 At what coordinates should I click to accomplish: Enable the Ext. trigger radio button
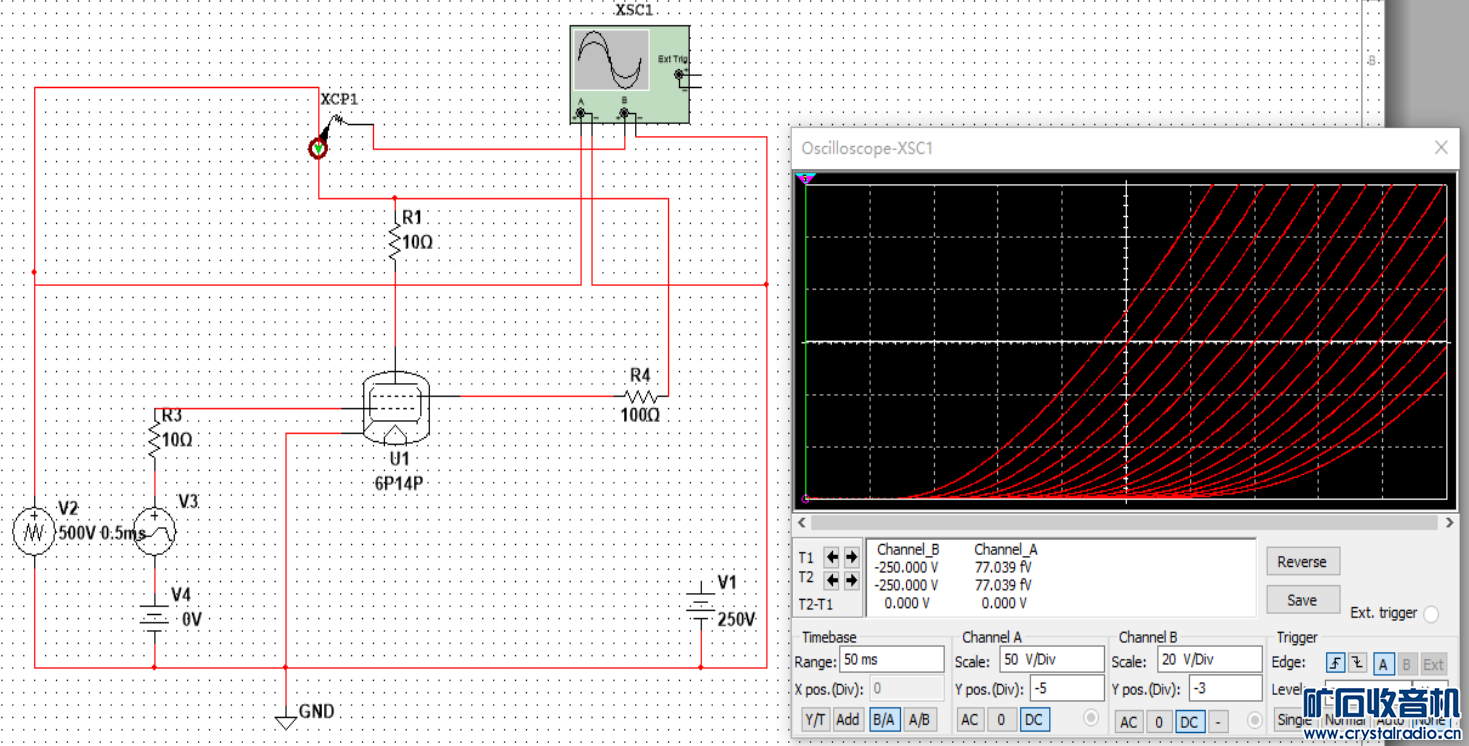click(1431, 614)
